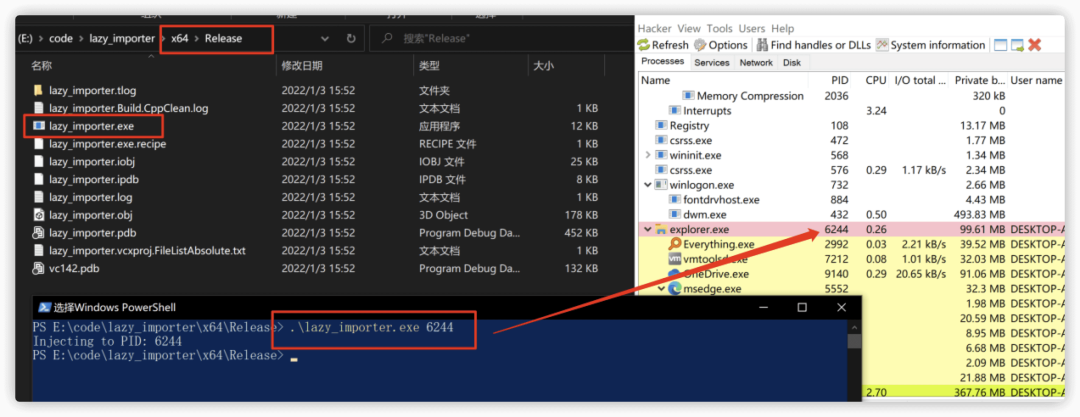Select lazy_importer.tlog folder icon
The width and height of the screenshot is (1080, 417).
(x=38, y=90)
